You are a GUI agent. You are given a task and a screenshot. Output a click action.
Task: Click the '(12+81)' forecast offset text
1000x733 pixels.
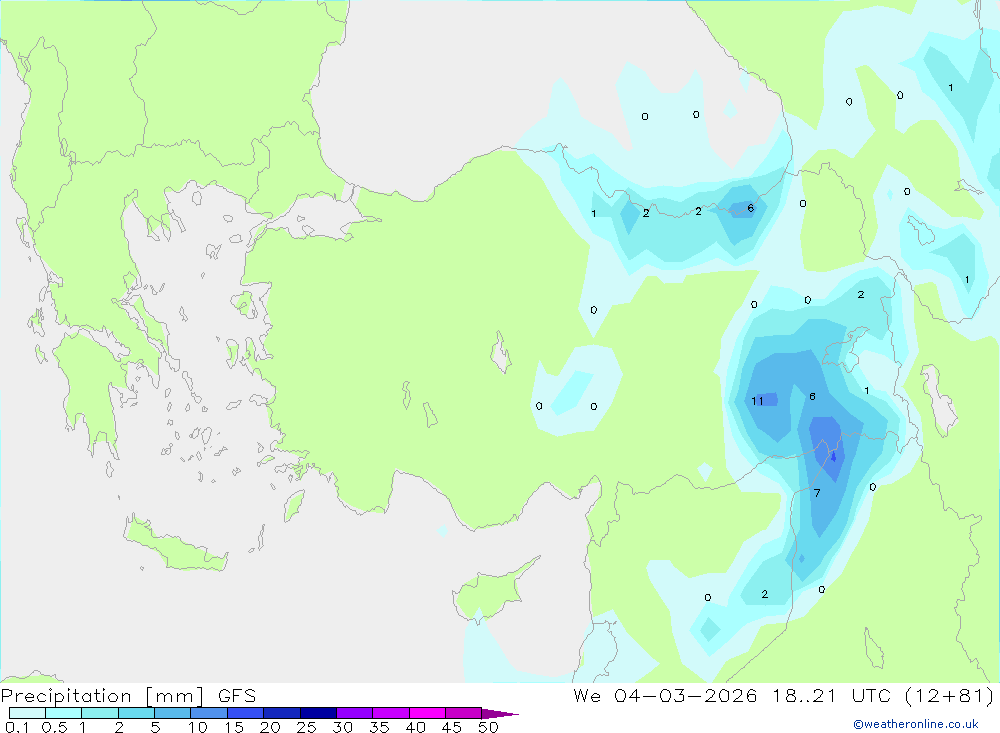(x=950, y=696)
